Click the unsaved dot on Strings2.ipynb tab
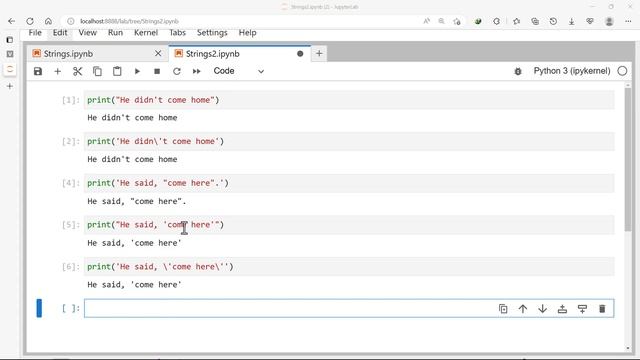Screen dimensions: 640x360 click(300, 53)
